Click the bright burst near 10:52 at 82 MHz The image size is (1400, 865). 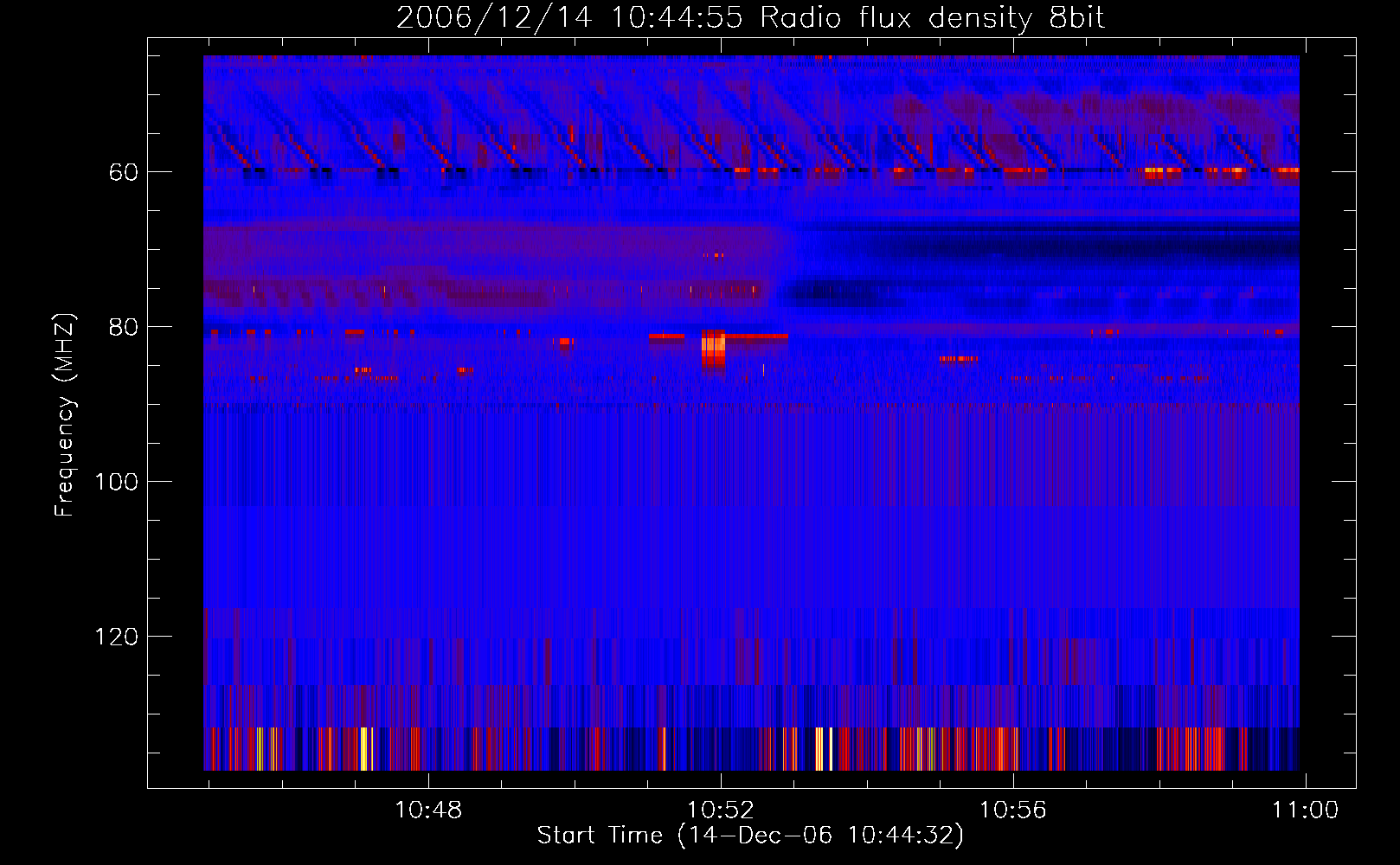point(713,349)
